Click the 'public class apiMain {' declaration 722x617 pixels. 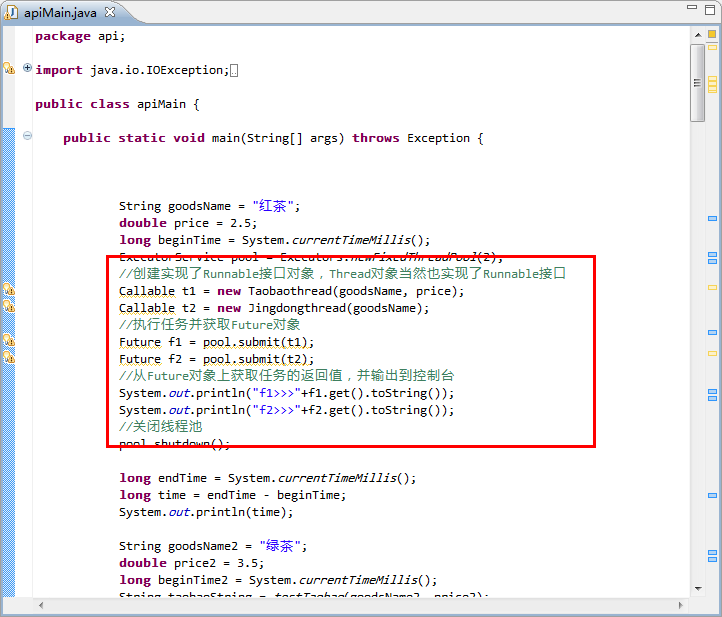tap(117, 105)
